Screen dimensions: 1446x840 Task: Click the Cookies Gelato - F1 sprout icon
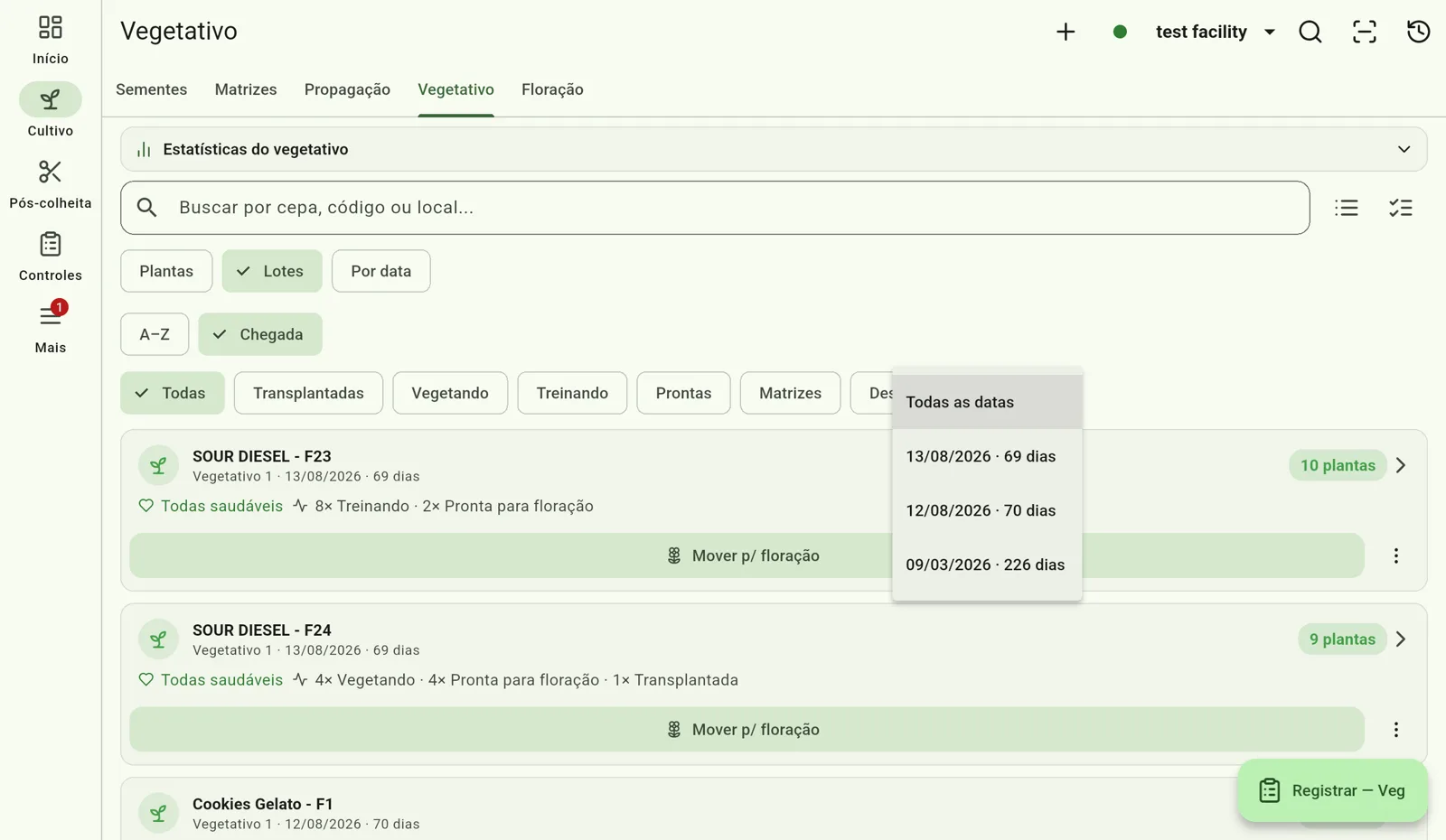coord(158,813)
